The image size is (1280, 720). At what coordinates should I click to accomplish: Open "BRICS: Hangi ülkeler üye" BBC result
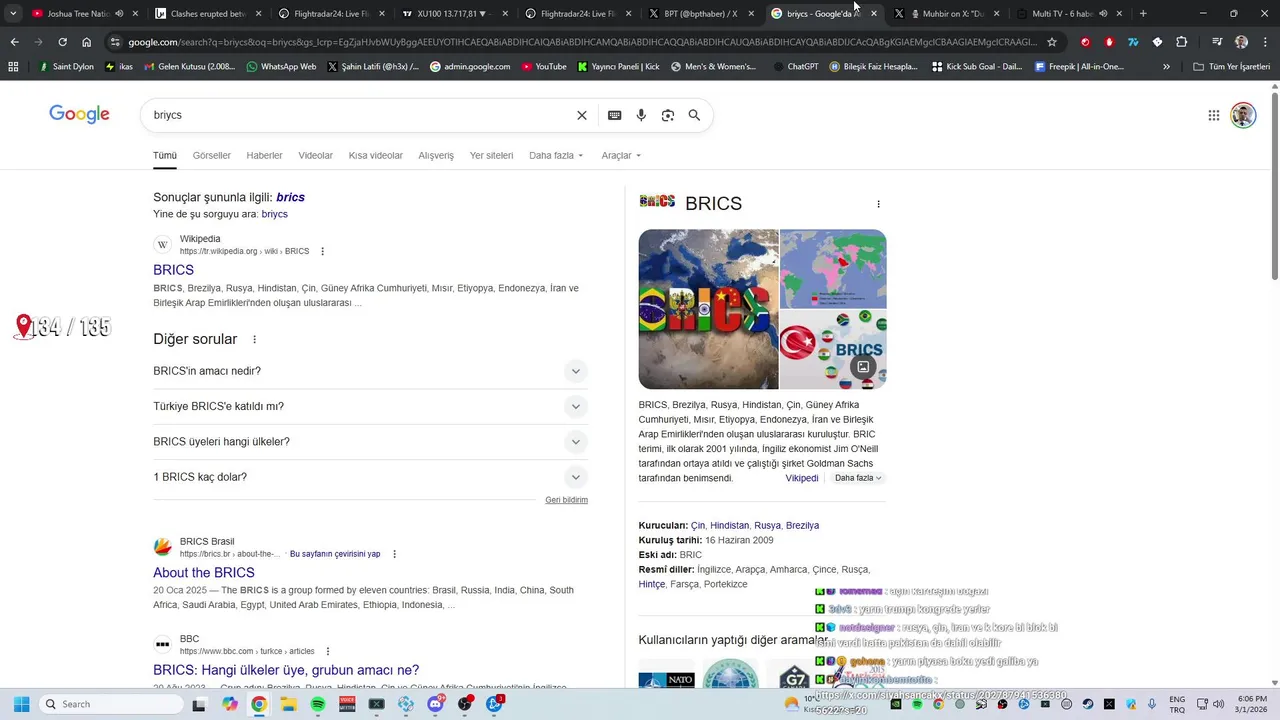coord(286,670)
